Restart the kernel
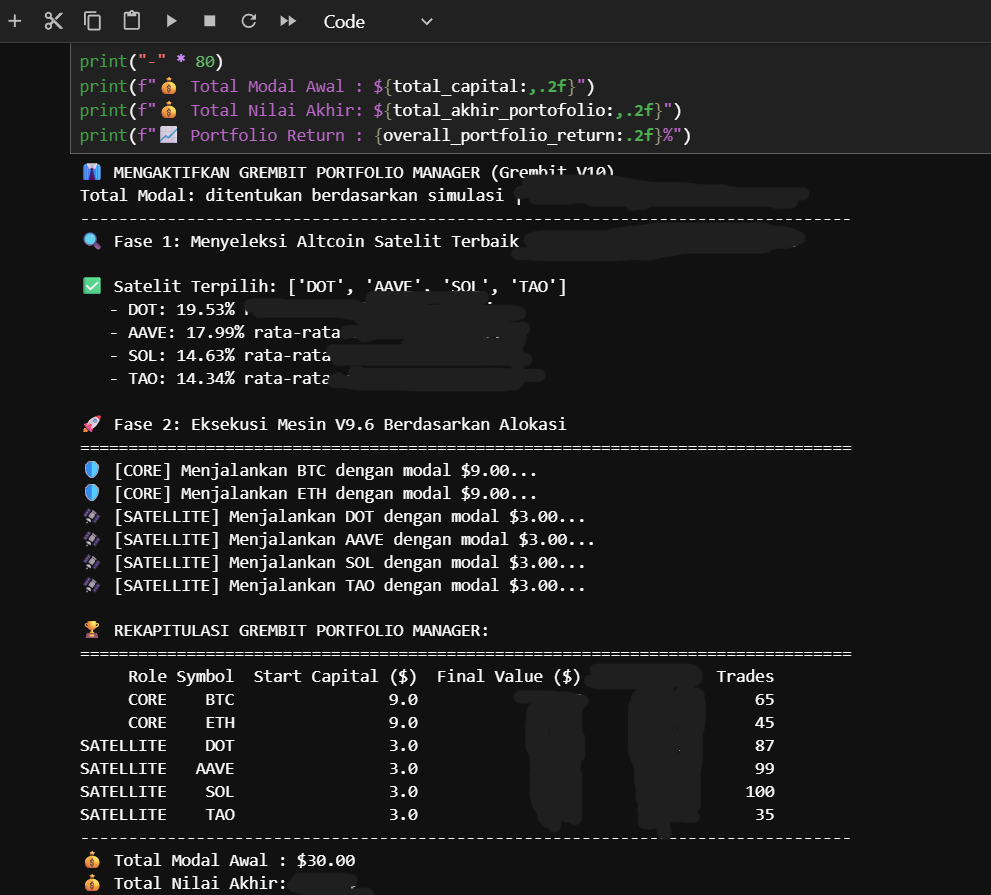This screenshot has width=991, height=895. pyautogui.click(x=249, y=21)
